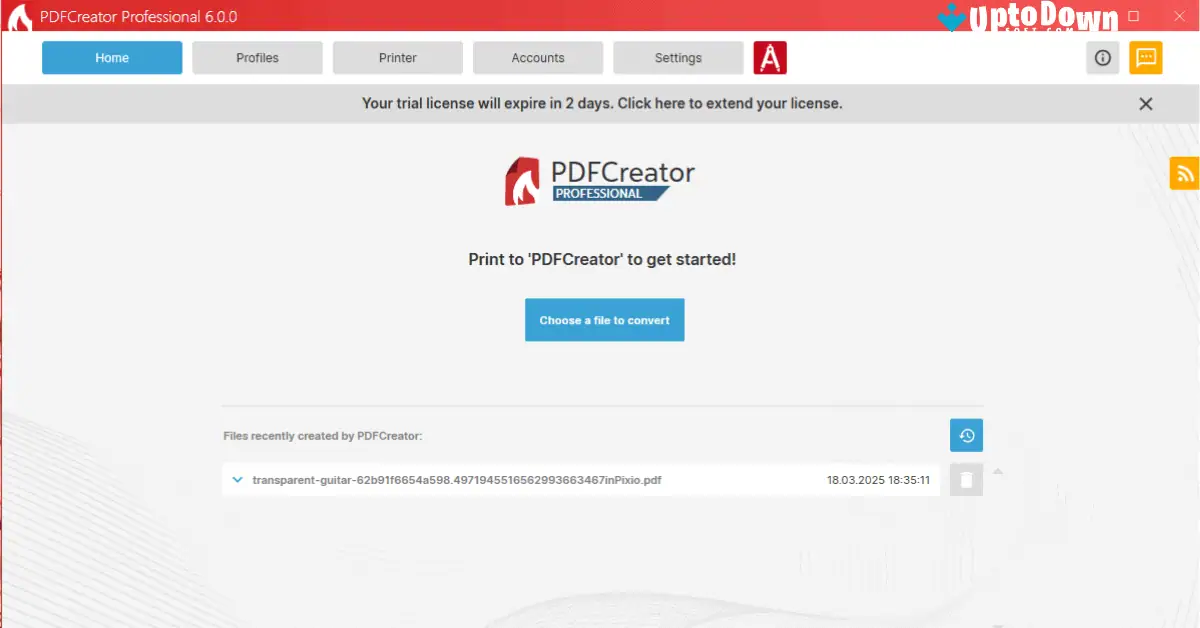This screenshot has height=628, width=1200.
Task: Open the Accounts tab
Action: (x=538, y=57)
